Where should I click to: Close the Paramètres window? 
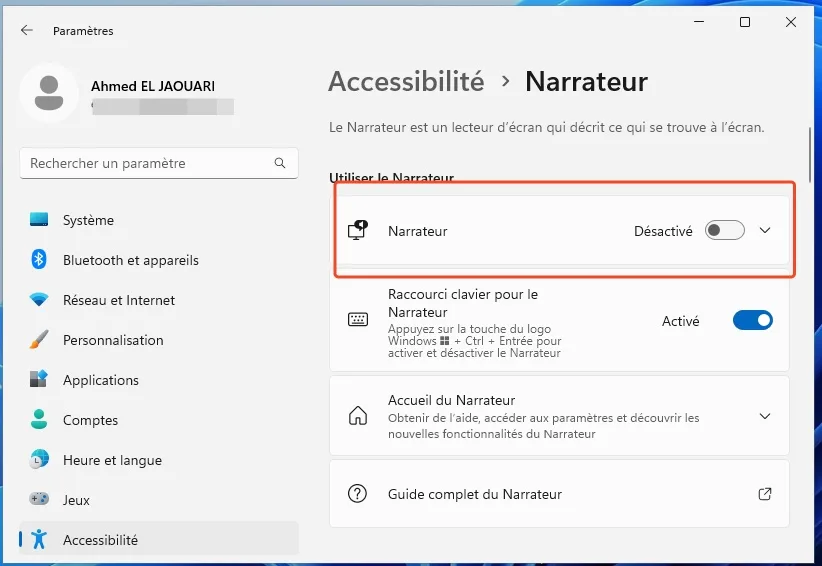[791, 22]
